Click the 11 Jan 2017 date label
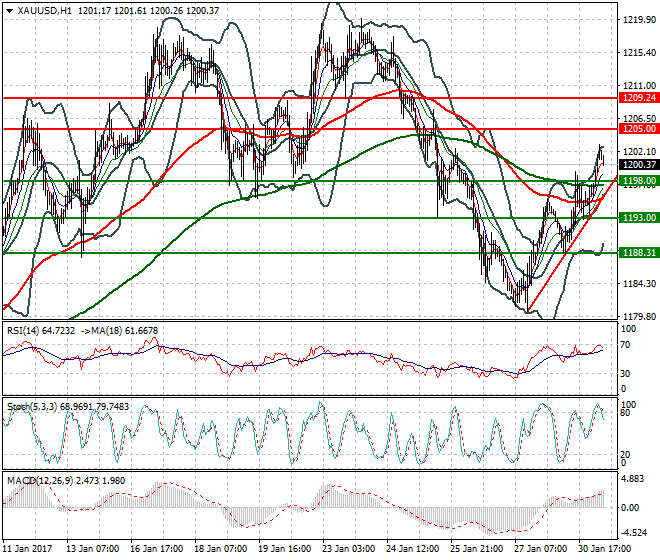 click(27, 549)
